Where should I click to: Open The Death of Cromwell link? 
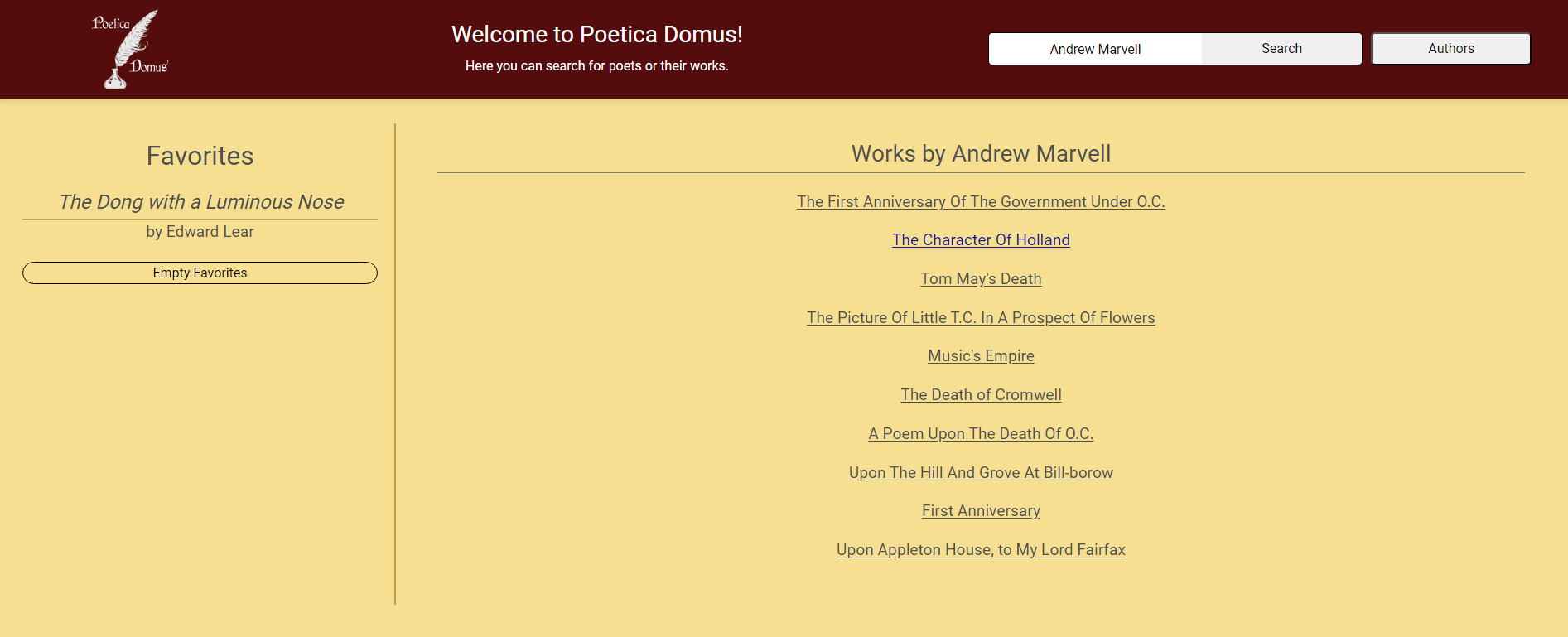[x=981, y=394]
